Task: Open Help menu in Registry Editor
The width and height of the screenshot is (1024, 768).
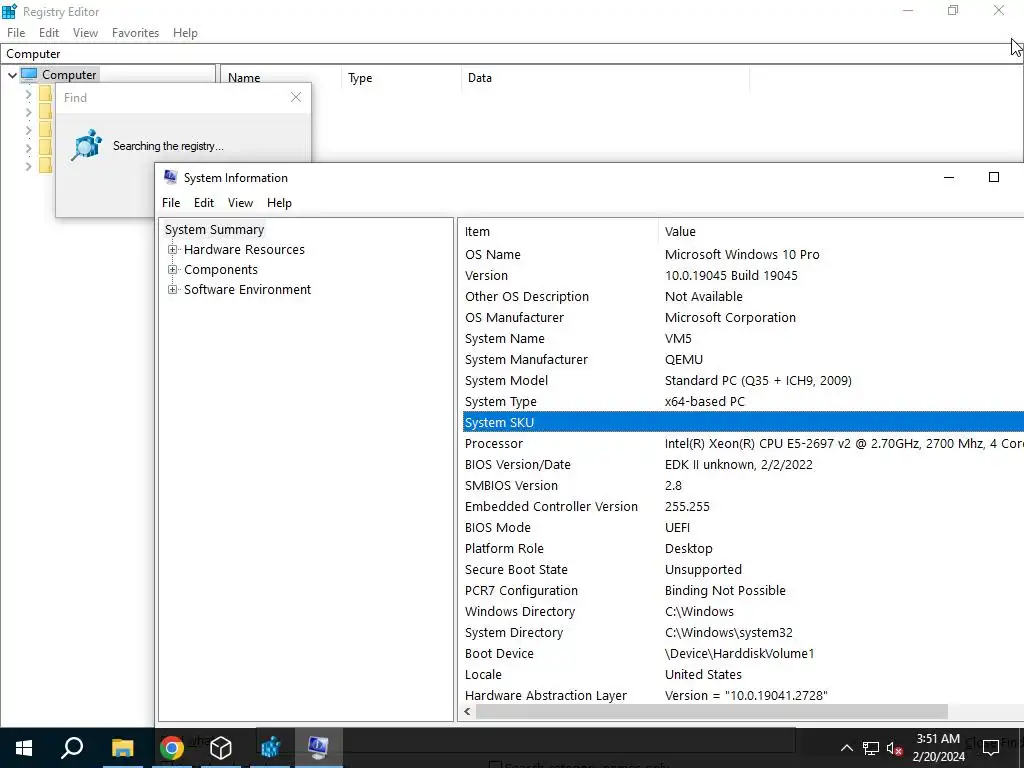Action: coord(185,33)
